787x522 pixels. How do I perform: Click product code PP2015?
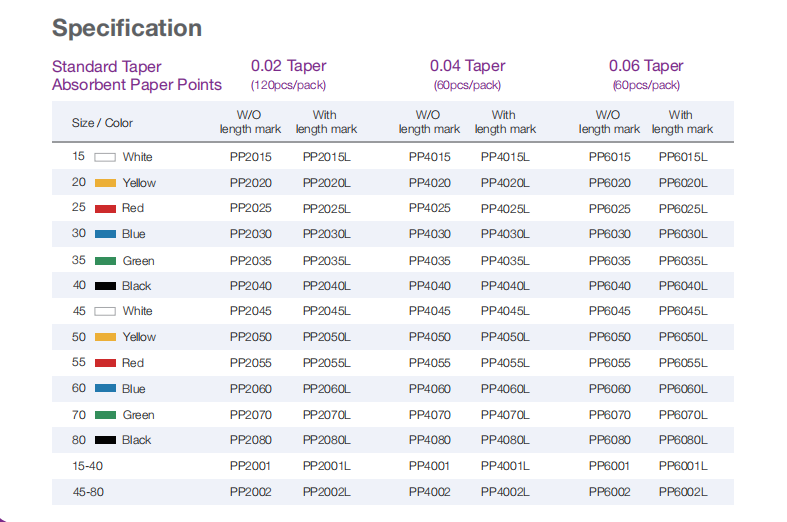coord(250,157)
